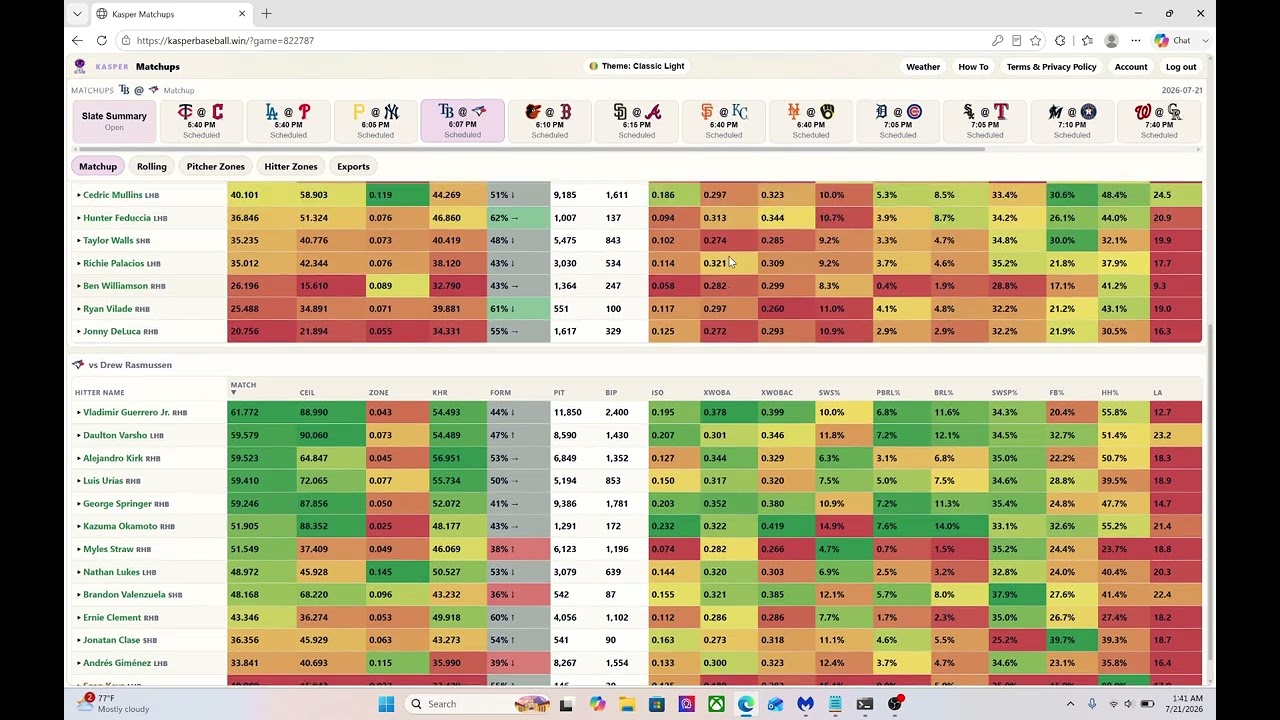Expand the Daulton Varsho row

78,435
